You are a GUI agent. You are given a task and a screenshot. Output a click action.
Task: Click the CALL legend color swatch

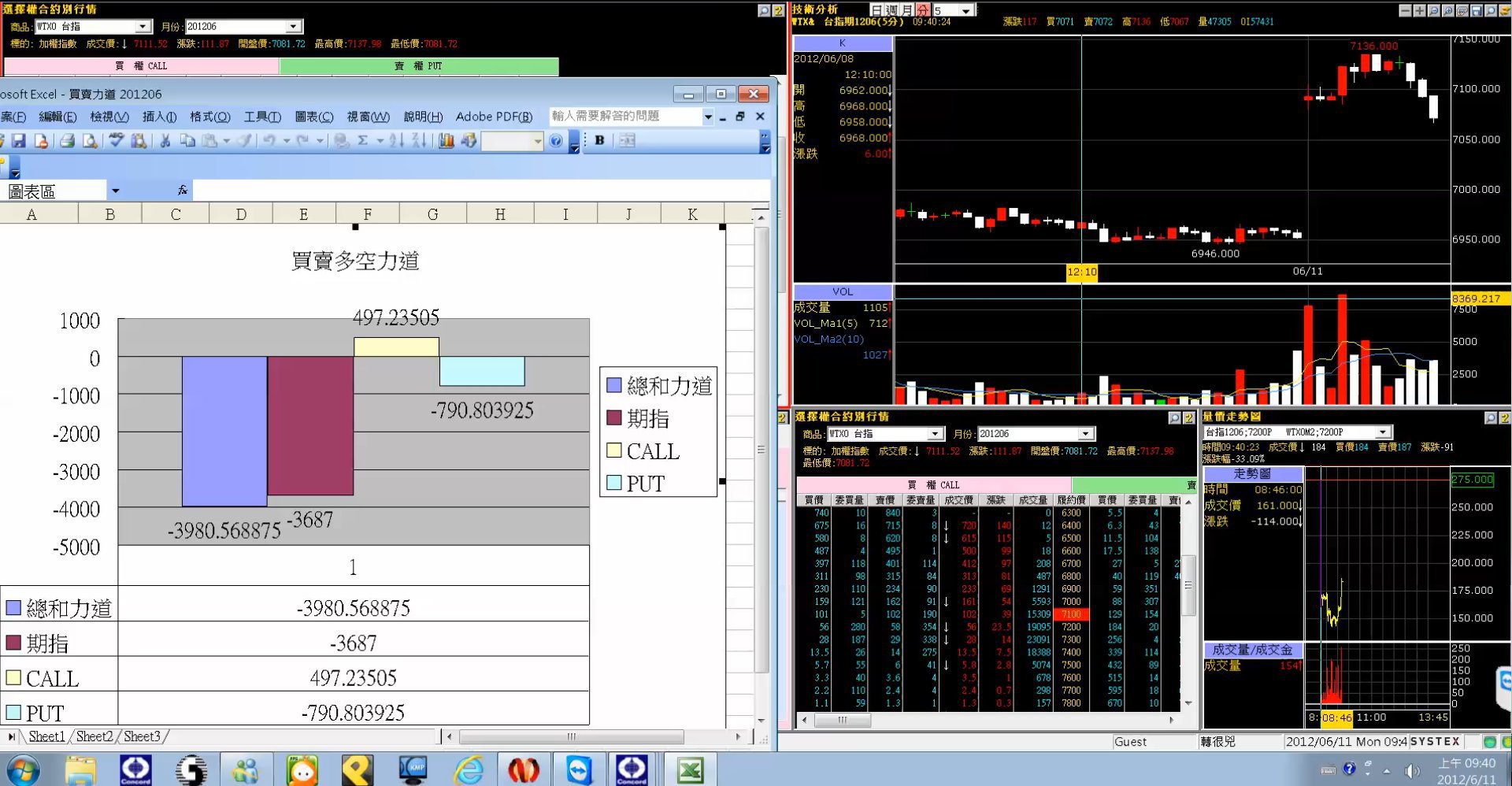tap(614, 450)
